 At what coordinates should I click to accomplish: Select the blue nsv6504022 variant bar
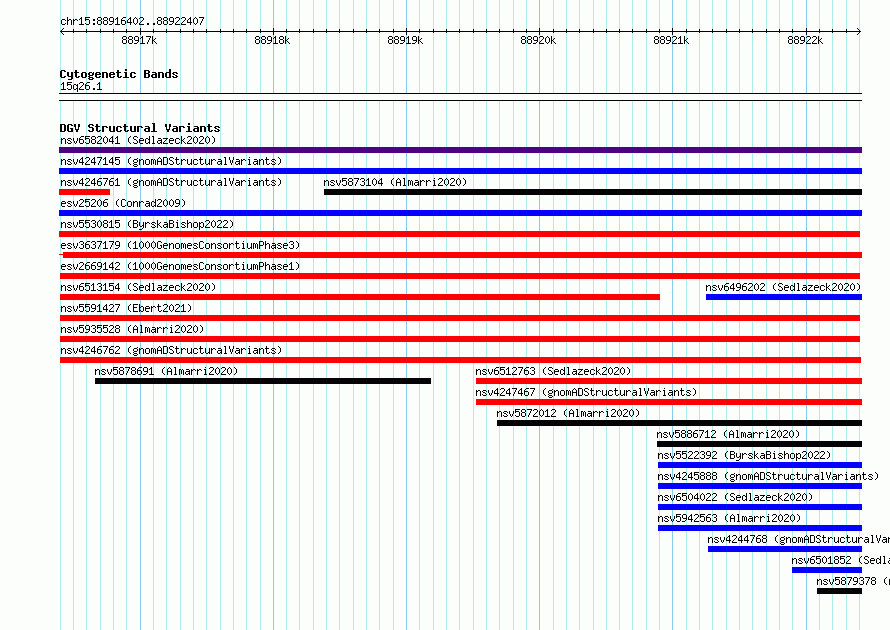pyautogui.click(x=760, y=507)
